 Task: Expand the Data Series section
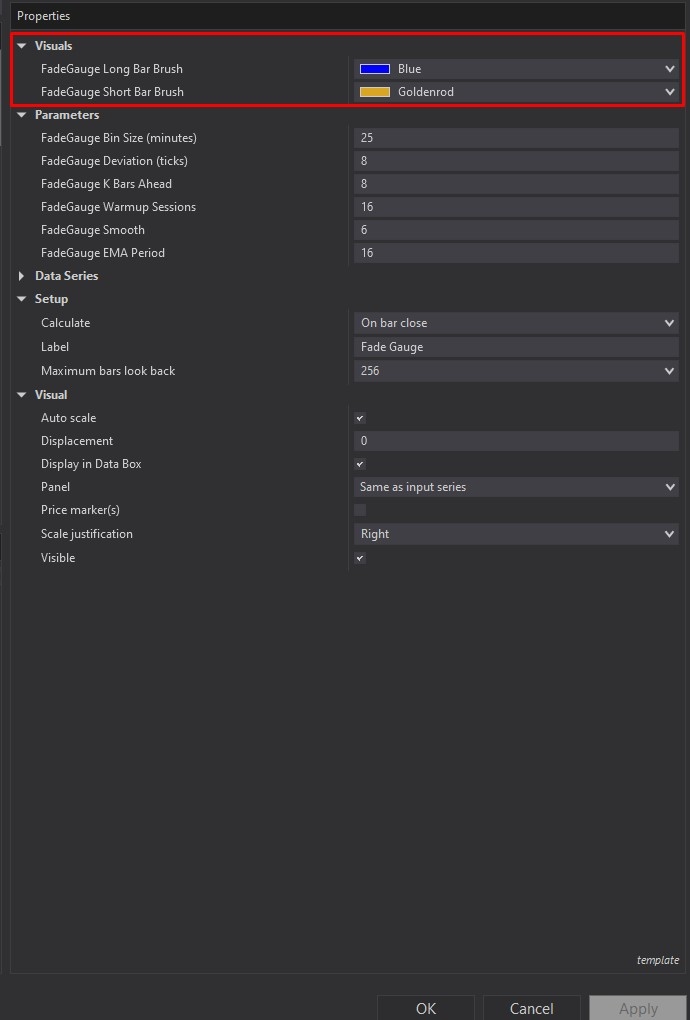[x=22, y=276]
